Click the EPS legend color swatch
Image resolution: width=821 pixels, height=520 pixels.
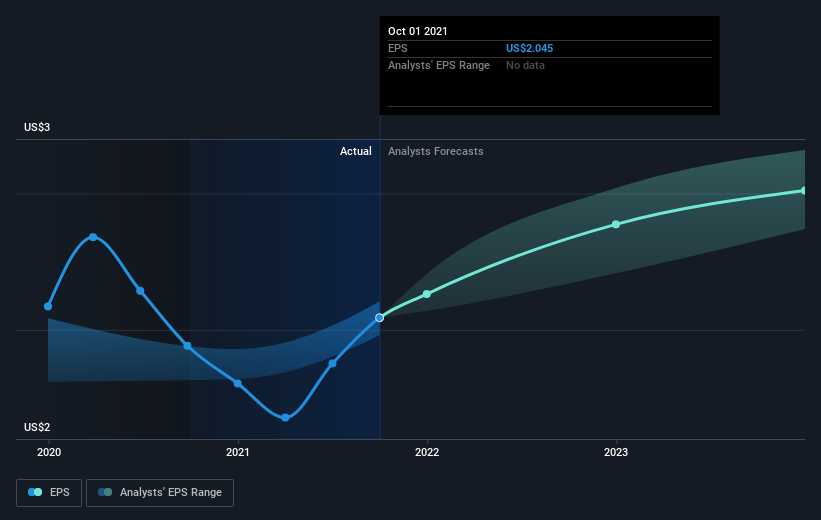pyautogui.click(x=35, y=492)
